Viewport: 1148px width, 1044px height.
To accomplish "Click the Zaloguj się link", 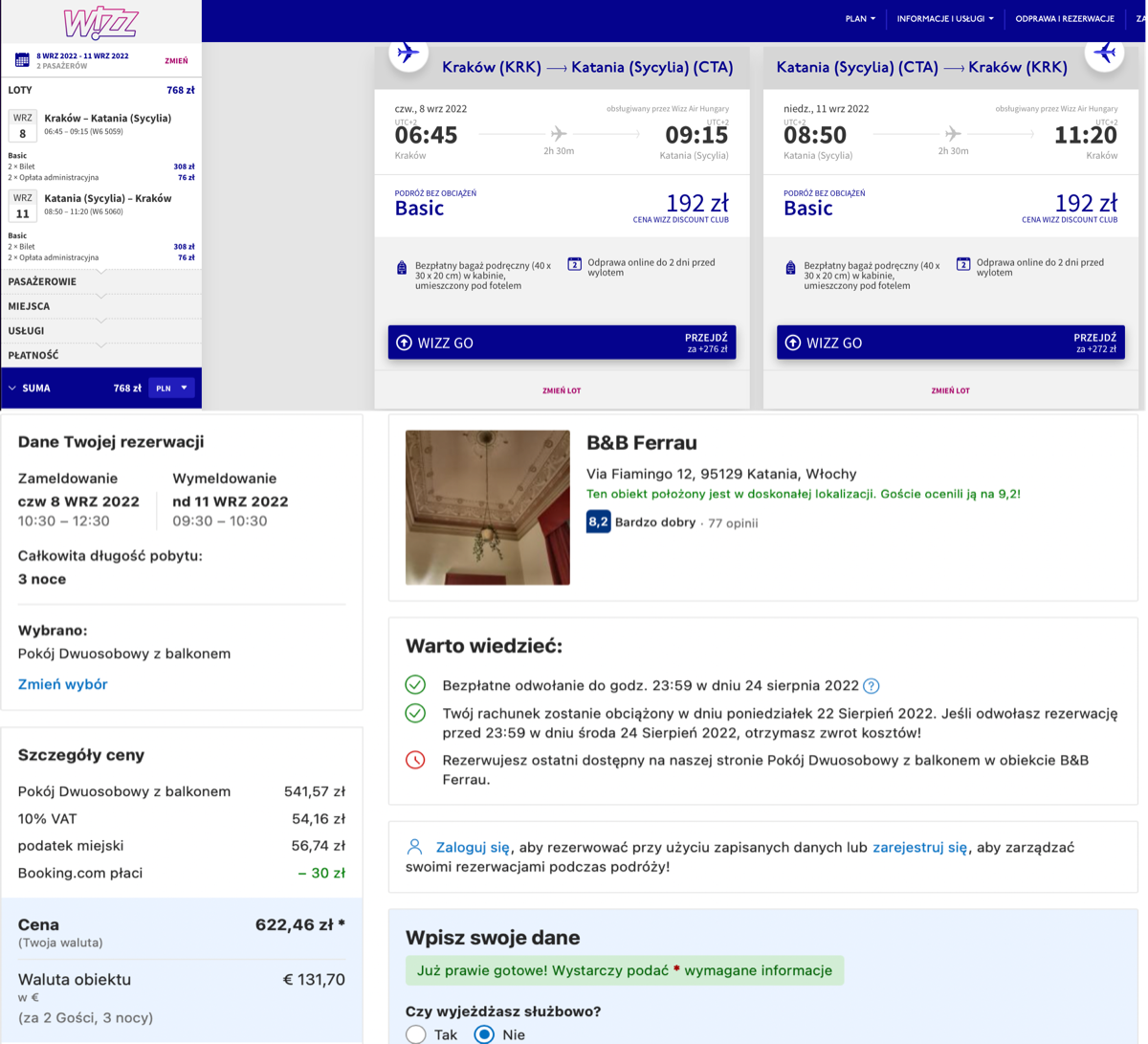I will (473, 847).
